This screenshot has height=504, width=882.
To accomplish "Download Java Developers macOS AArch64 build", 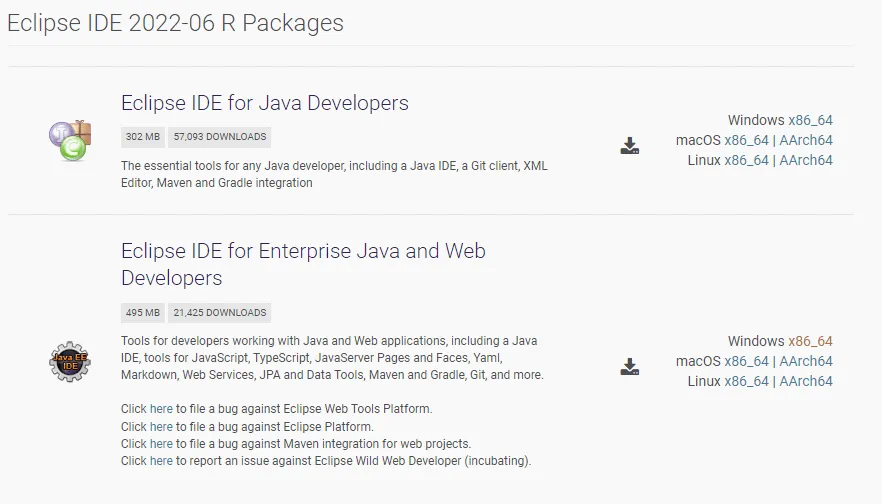I will 806,140.
